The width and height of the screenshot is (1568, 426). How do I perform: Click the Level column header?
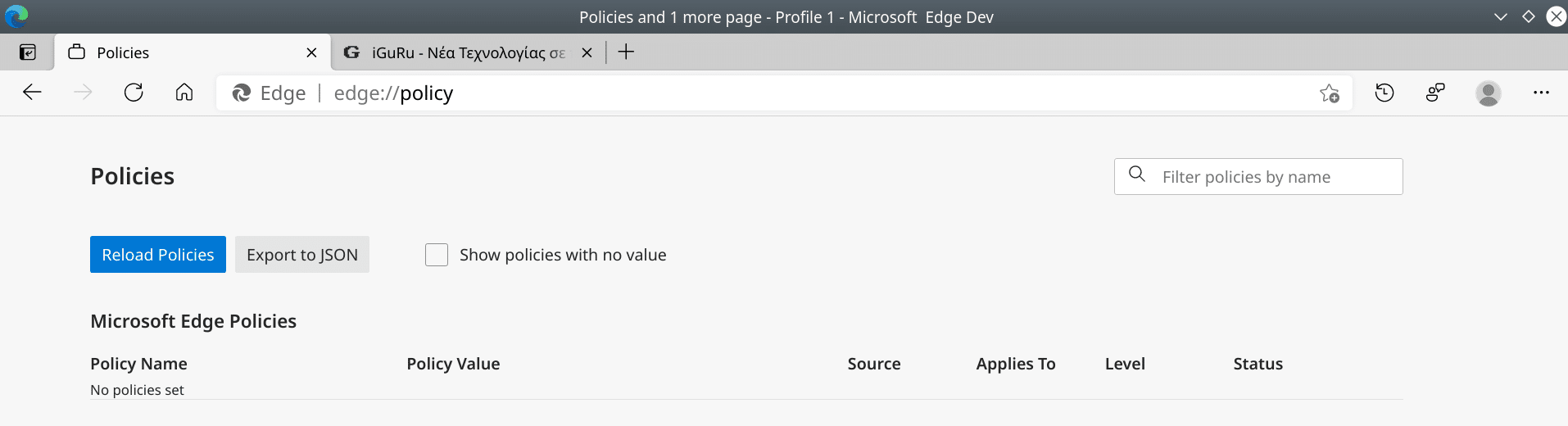pyautogui.click(x=1125, y=364)
